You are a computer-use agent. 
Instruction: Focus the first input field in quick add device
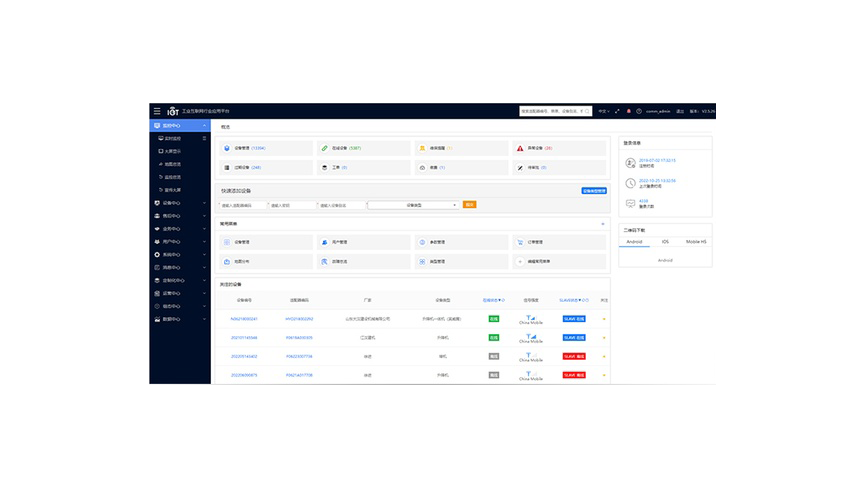[x=243, y=205]
